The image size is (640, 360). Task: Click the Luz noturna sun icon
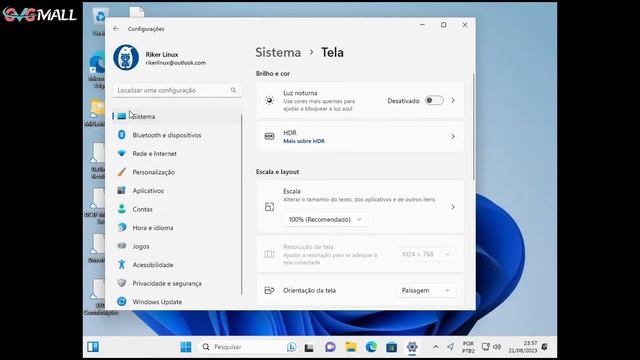pyautogui.click(x=269, y=100)
